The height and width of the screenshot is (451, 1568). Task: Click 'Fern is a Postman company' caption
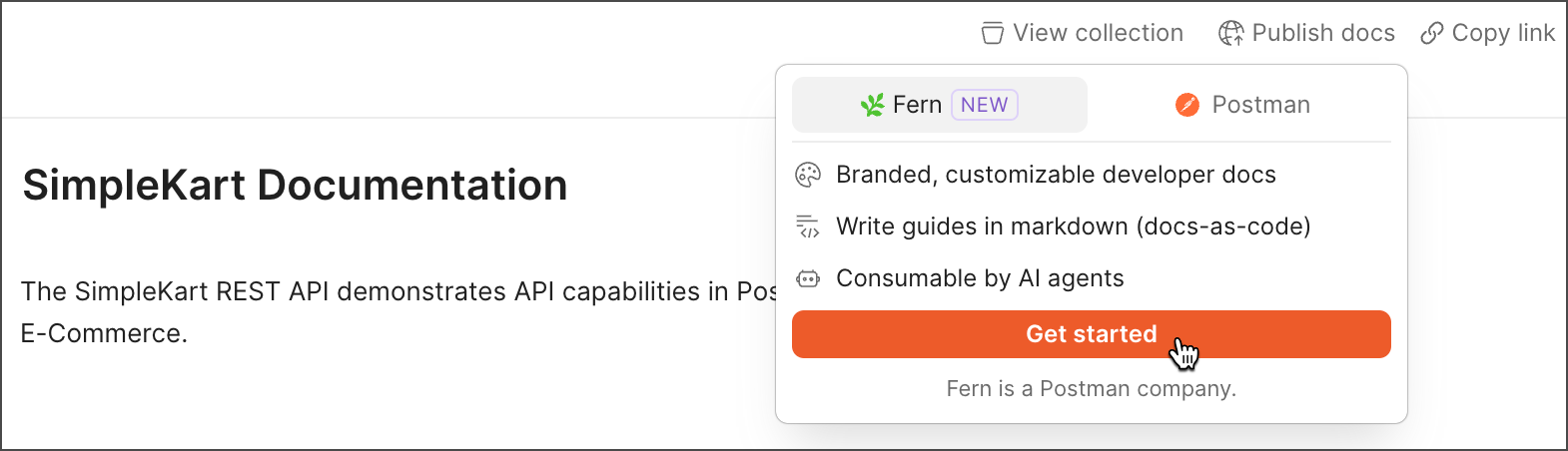point(1091,388)
